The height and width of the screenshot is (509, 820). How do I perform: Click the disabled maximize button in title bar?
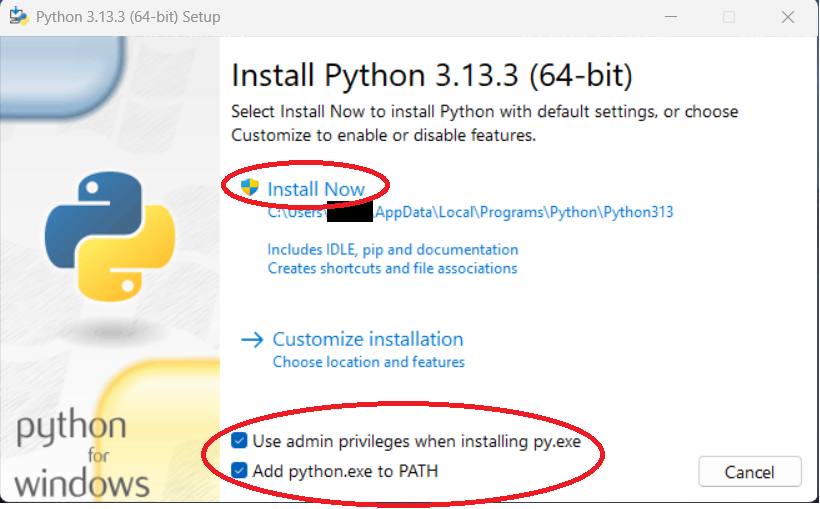coord(729,17)
